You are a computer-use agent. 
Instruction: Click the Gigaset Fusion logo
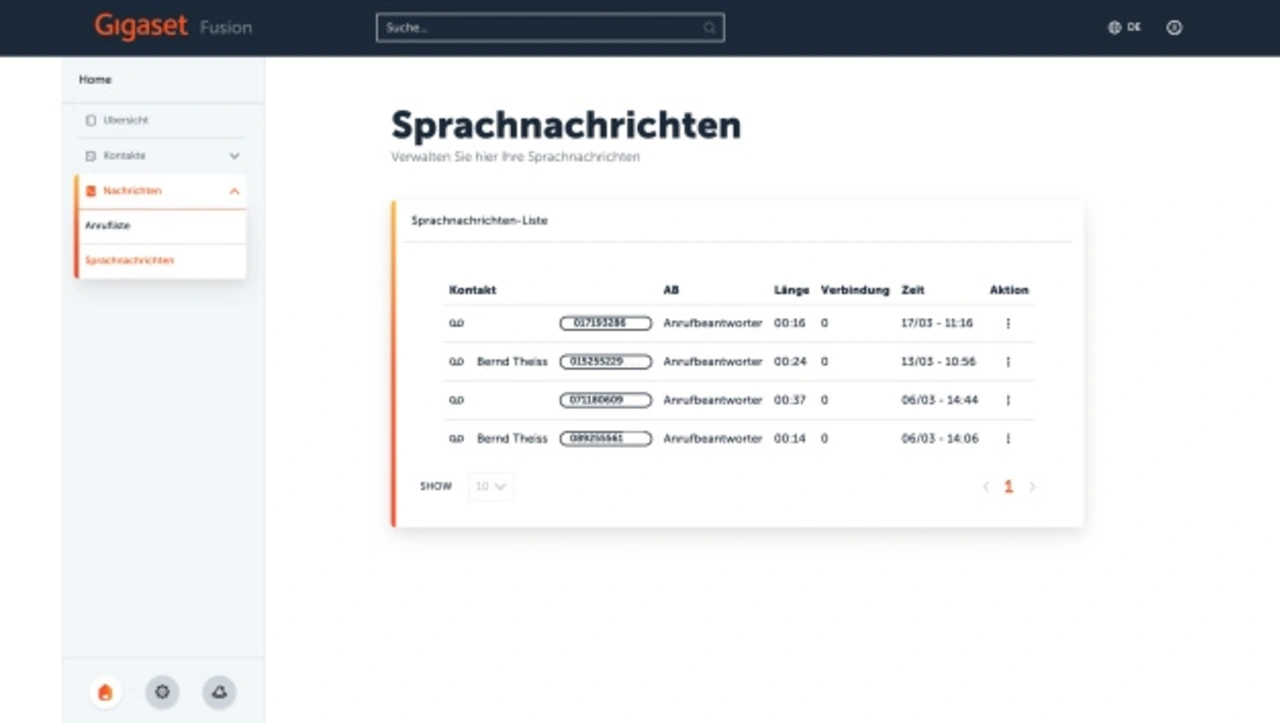(x=173, y=27)
